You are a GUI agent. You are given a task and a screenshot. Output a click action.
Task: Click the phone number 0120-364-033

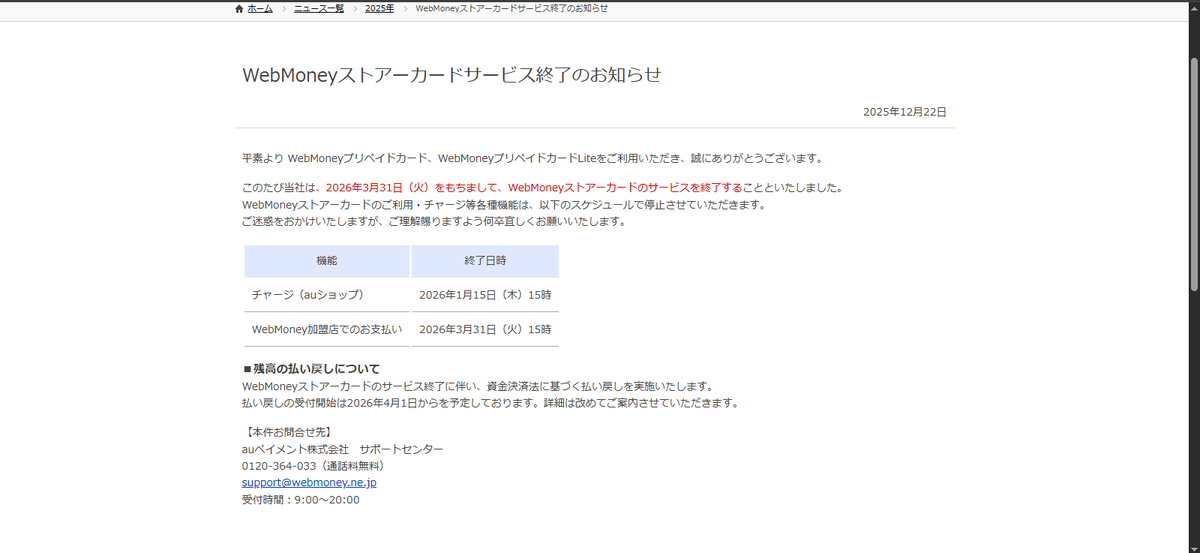pyautogui.click(x=279, y=466)
